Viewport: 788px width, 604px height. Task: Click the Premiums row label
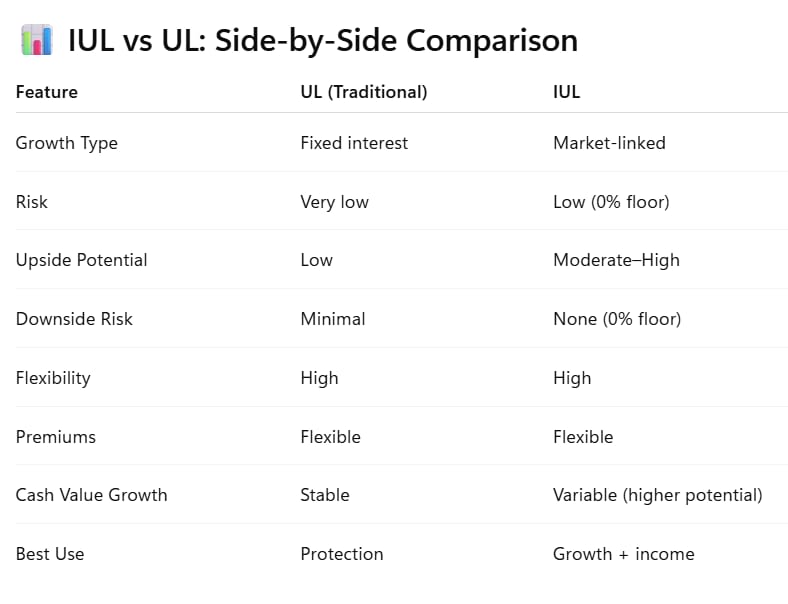(x=56, y=437)
